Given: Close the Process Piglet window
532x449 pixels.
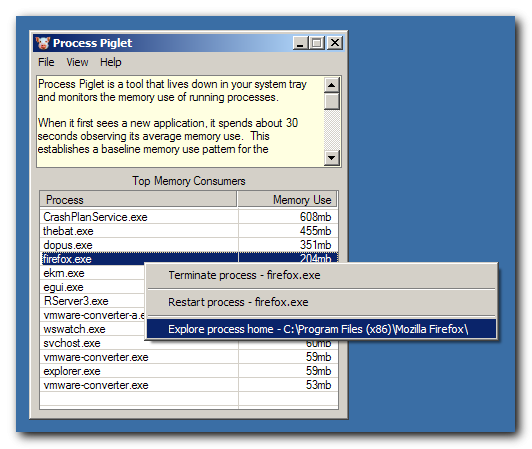Looking at the screenshot, I should (x=335, y=43).
